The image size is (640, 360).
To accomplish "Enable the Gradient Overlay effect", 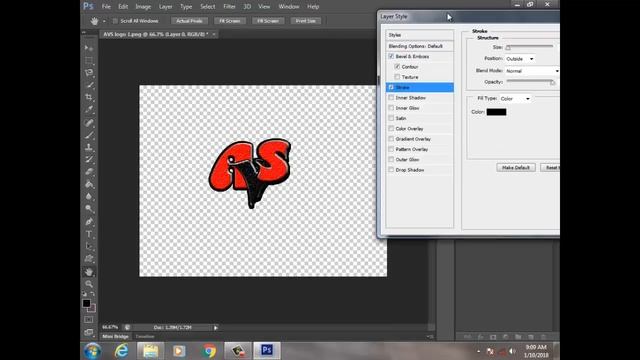I will [391, 139].
